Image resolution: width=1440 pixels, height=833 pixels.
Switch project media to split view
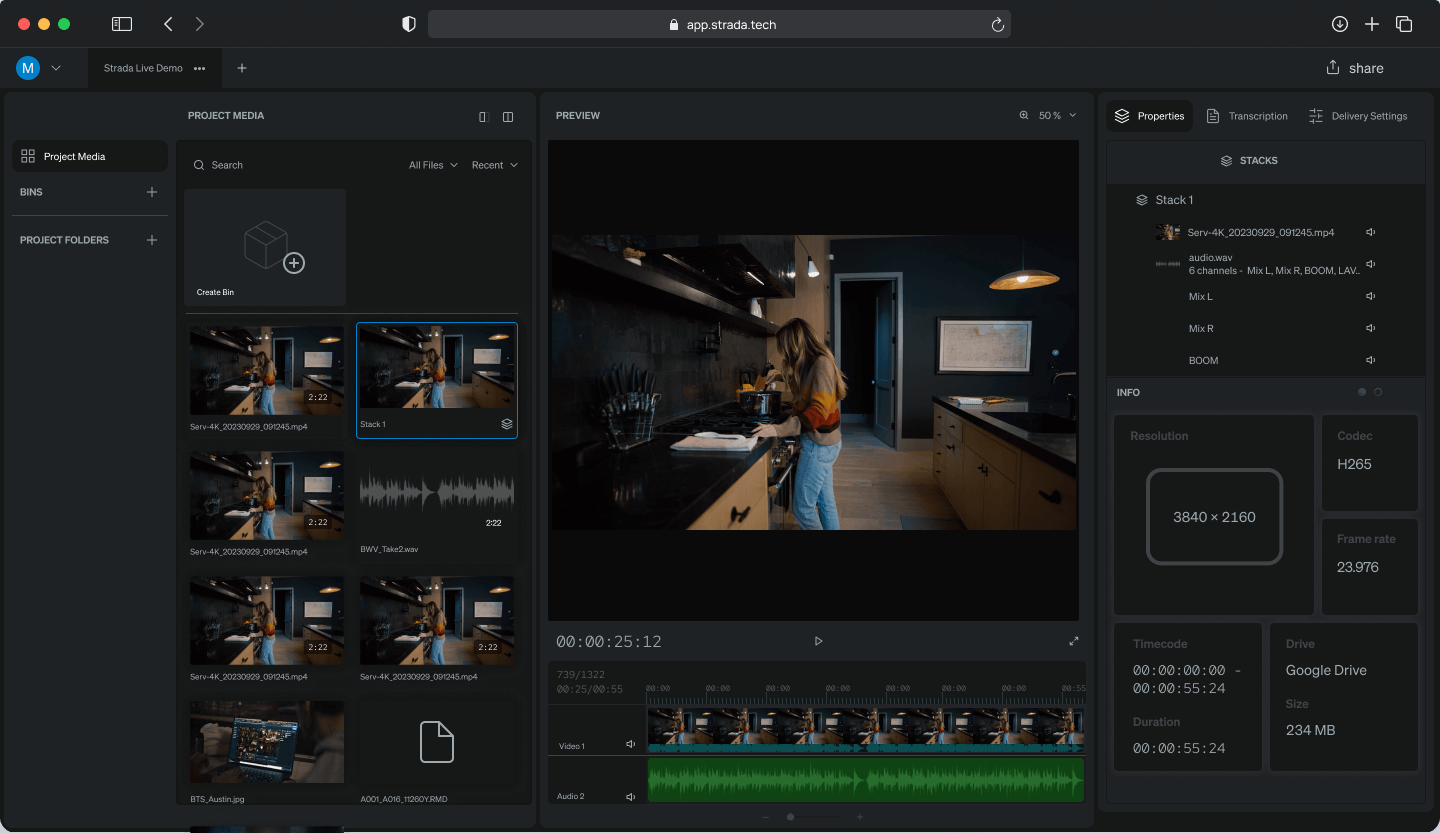508,117
